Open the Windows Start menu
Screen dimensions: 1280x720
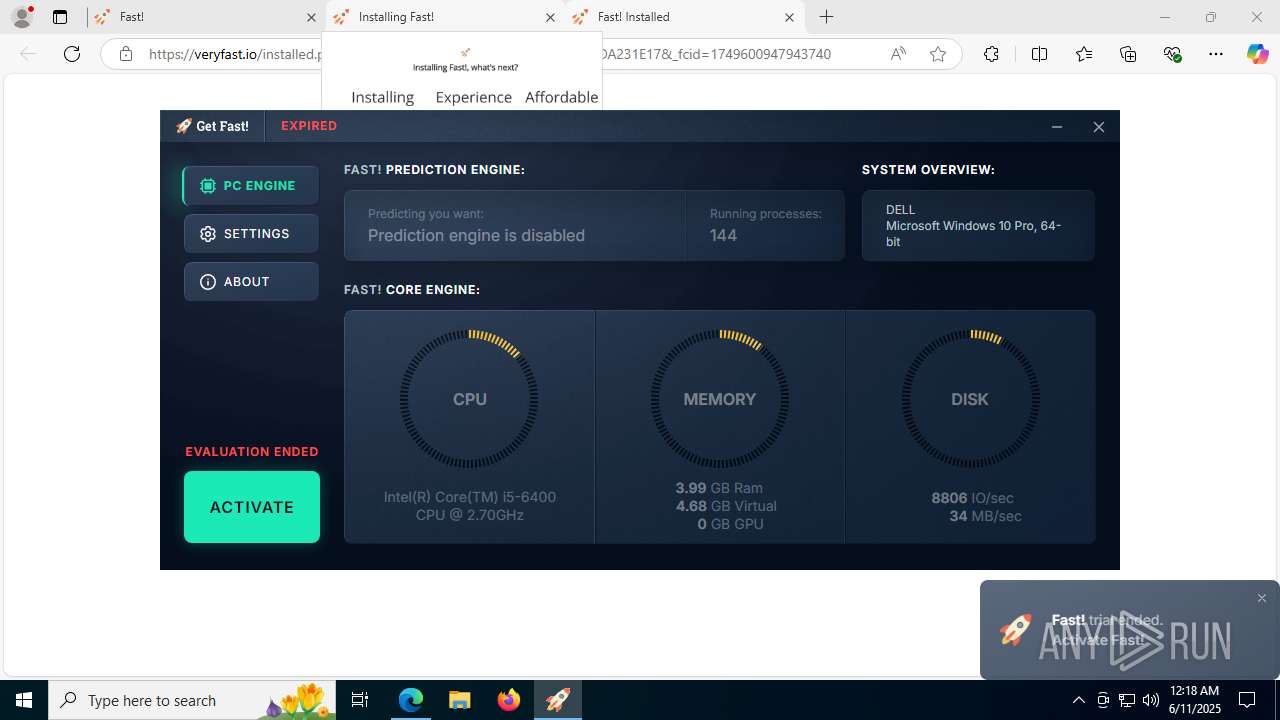[24, 700]
